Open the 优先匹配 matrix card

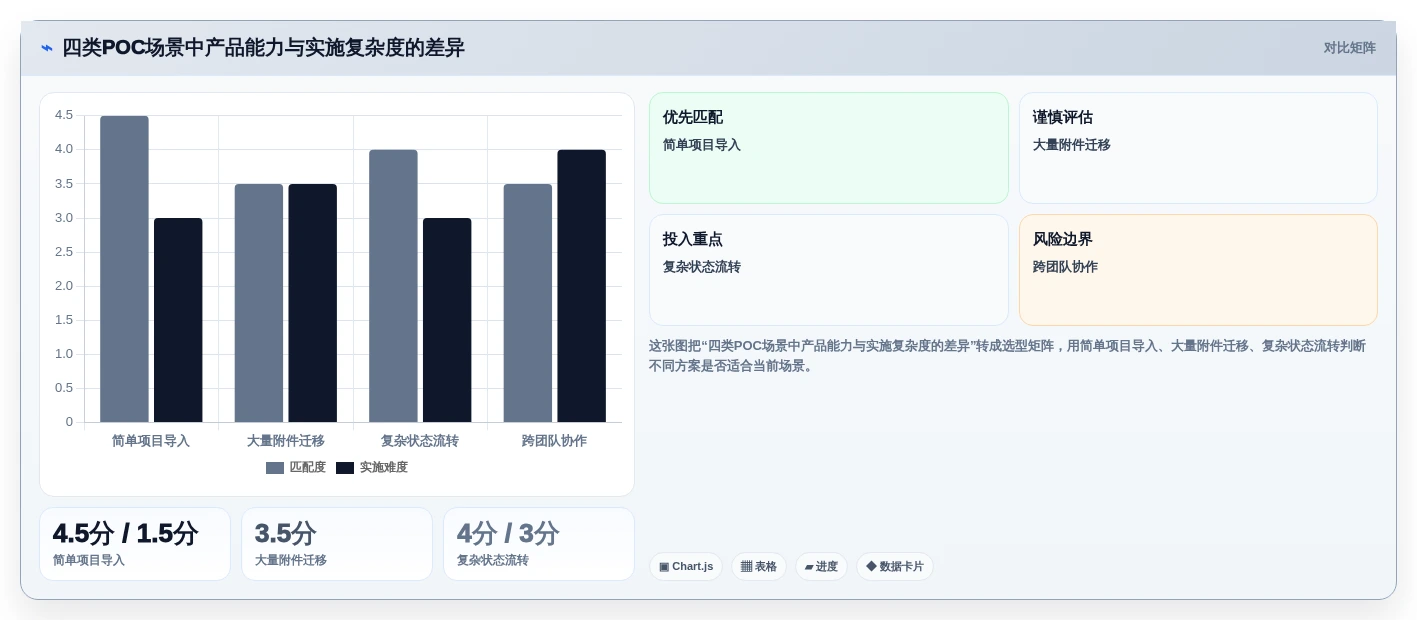click(x=829, y=148)
